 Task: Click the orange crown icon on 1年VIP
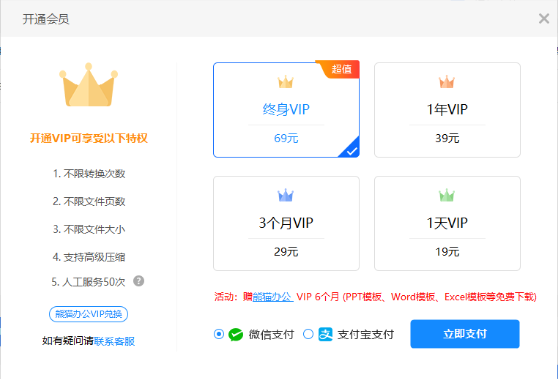click(447, 82)
